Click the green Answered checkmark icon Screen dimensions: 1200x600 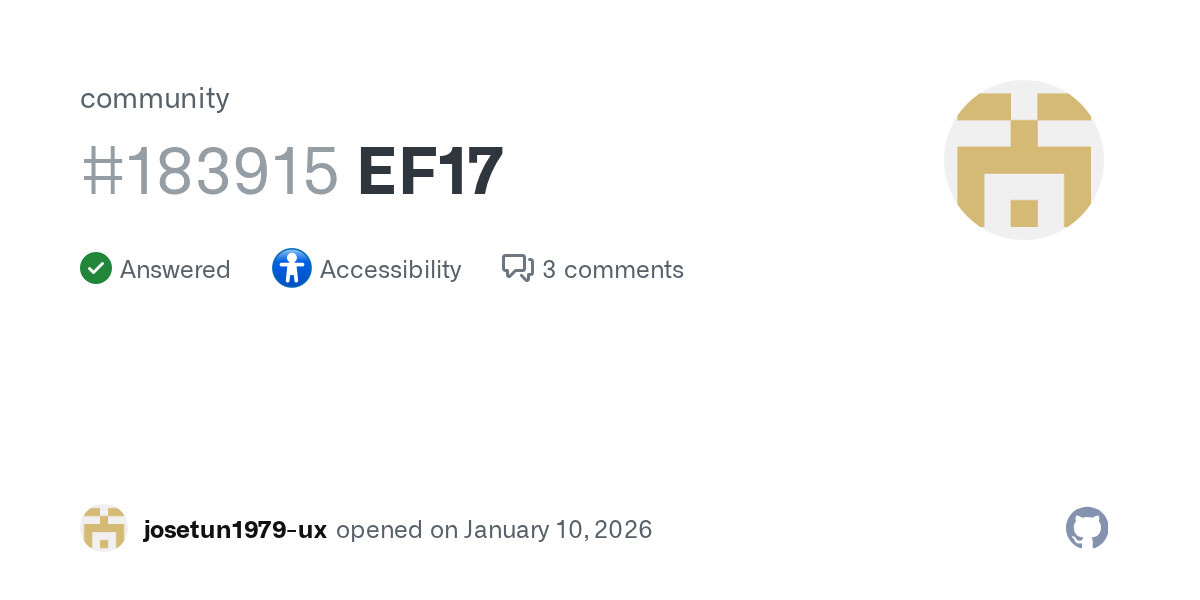point(96,269)
